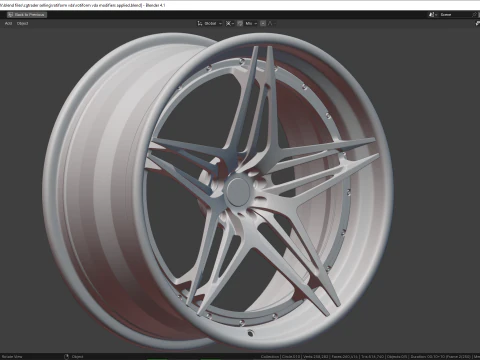
Task: Click the Collection entry in status bar
Action: pyautogui.click(x=270, y=357)
